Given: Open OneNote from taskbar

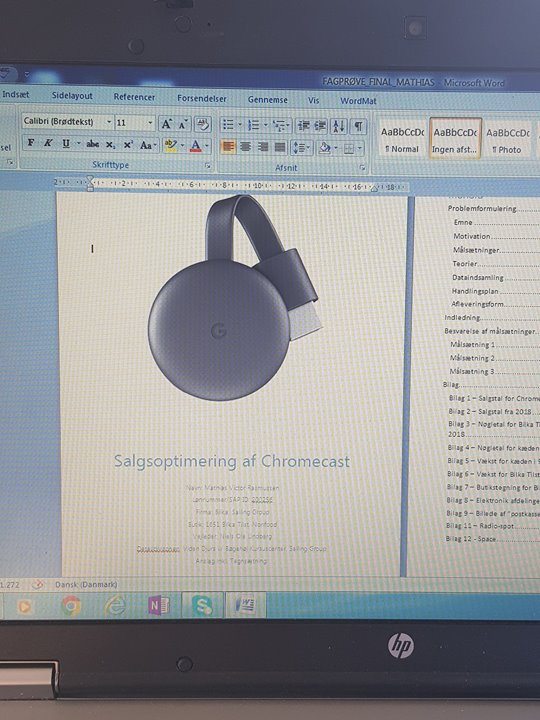Looking at the screenshot, I should (x=158, y=606).
